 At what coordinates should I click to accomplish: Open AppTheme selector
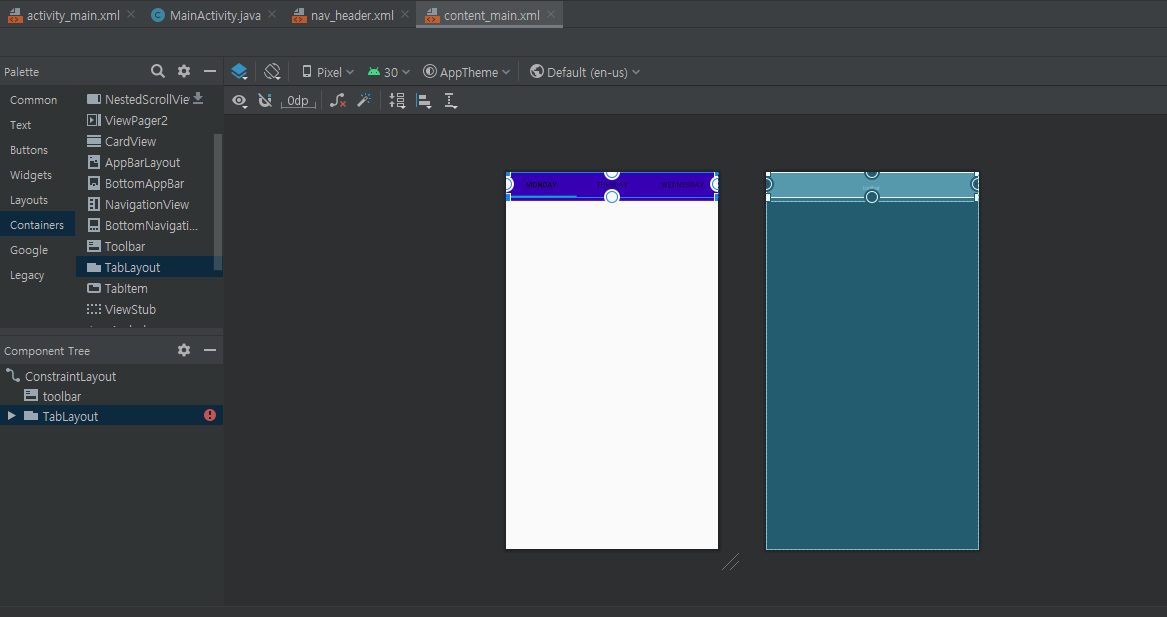point(467,72)
